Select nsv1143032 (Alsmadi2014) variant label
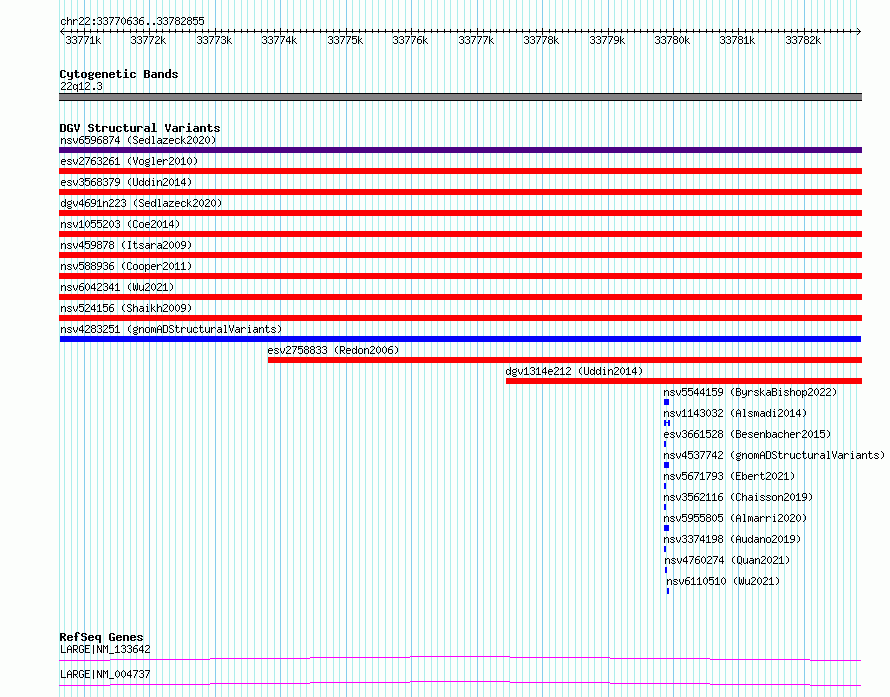 point(735,413)
